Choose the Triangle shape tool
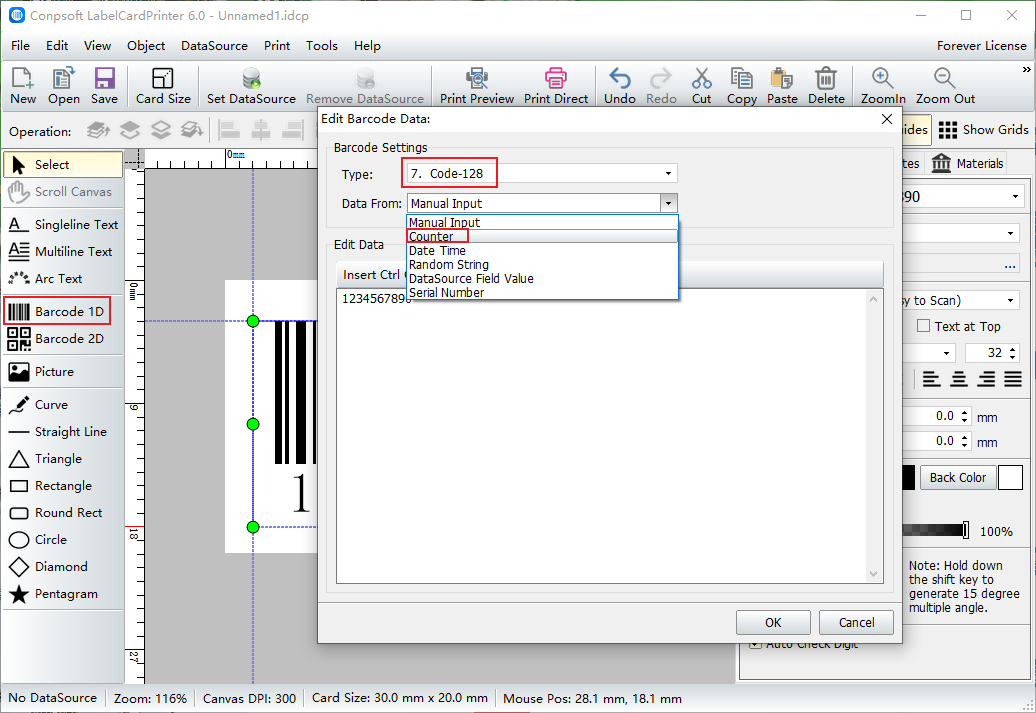The width and height of the screenshot is (1036, 713). coord(63,459)
